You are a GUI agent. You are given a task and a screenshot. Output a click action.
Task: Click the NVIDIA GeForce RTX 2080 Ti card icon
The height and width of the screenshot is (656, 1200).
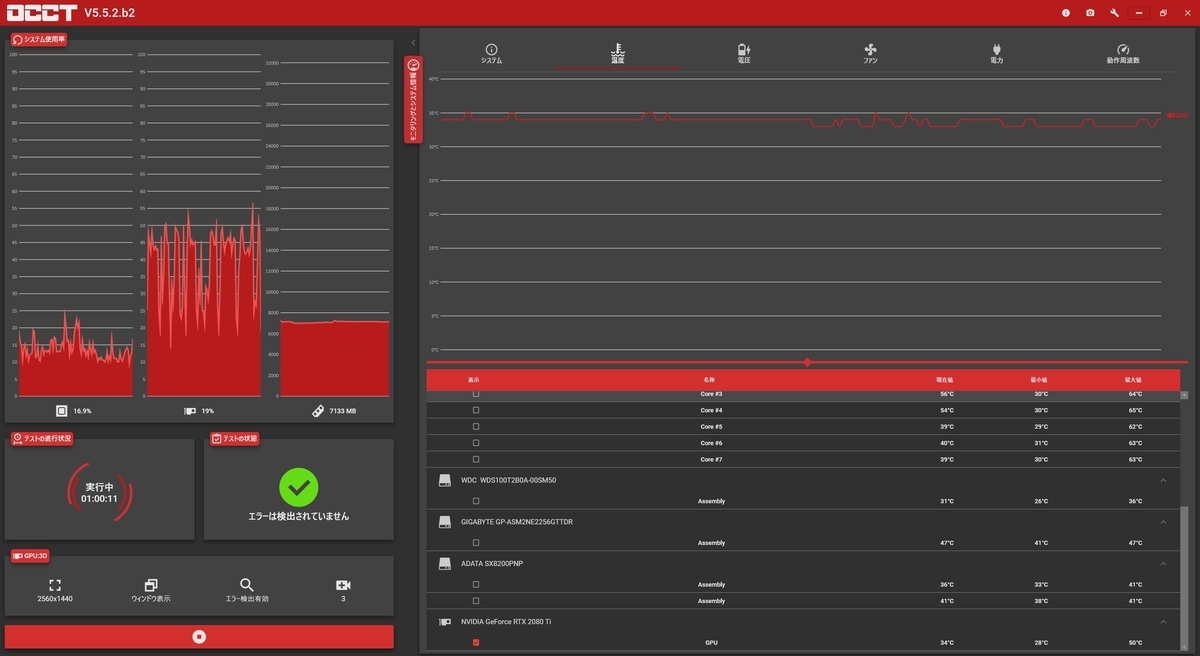tap(445, 622)
